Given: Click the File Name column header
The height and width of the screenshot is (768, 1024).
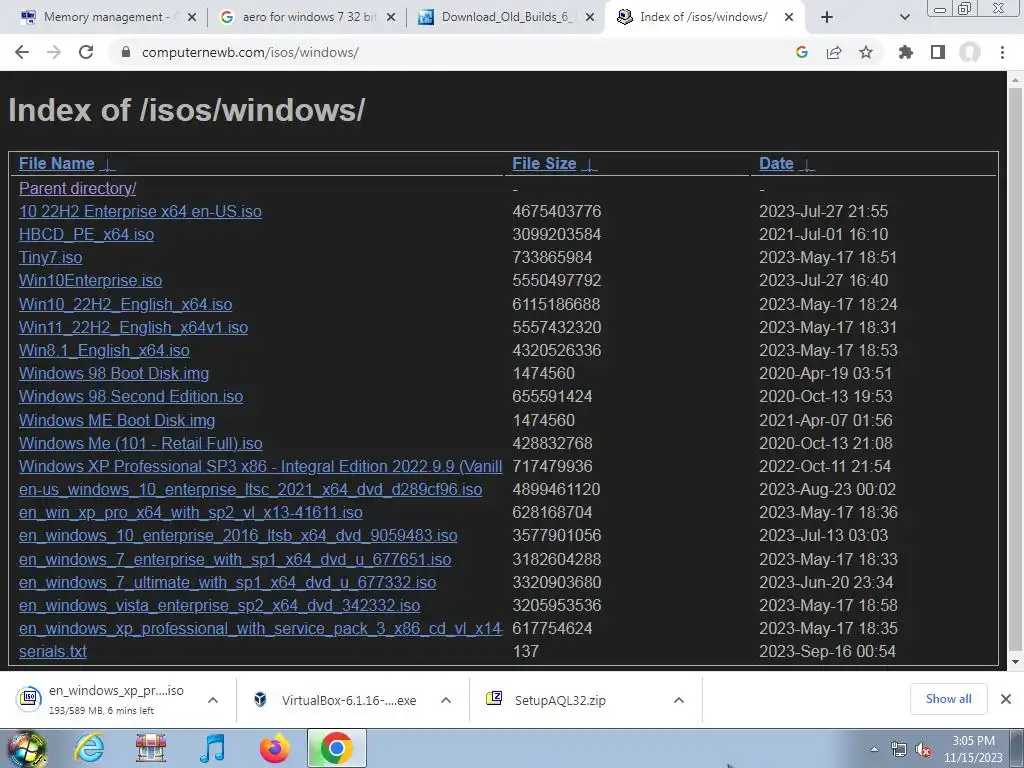Looking at the screenshot, I should 57,163.
